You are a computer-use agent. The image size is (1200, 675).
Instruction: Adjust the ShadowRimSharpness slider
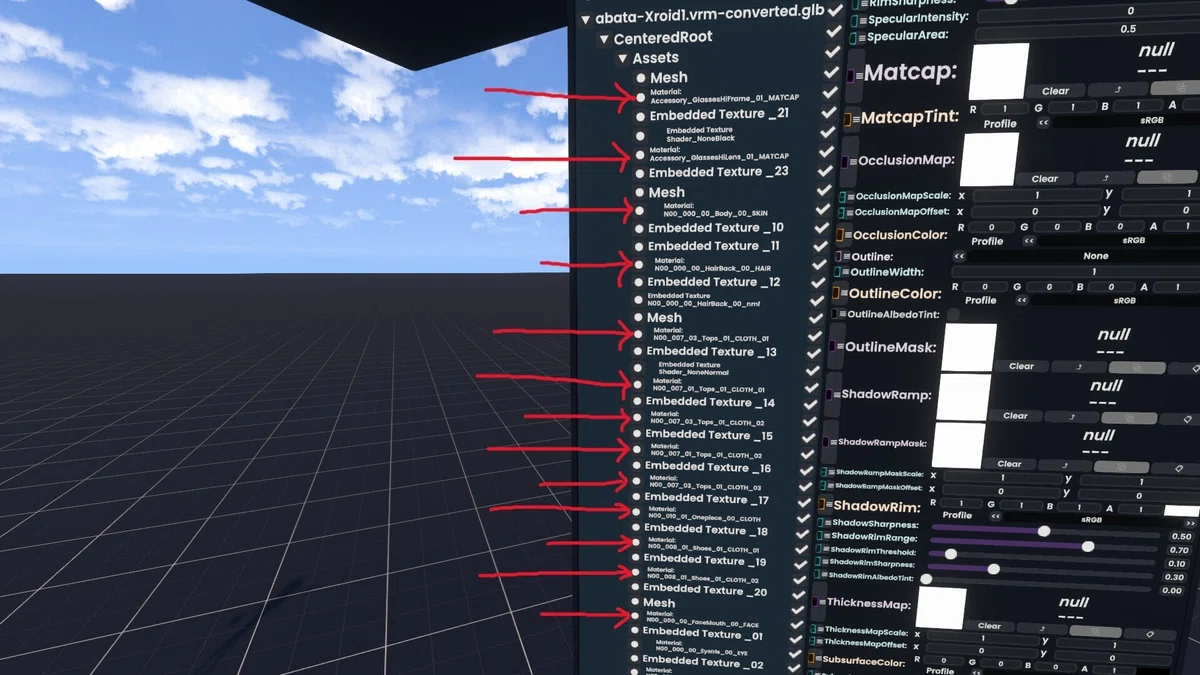[1039, 569]
